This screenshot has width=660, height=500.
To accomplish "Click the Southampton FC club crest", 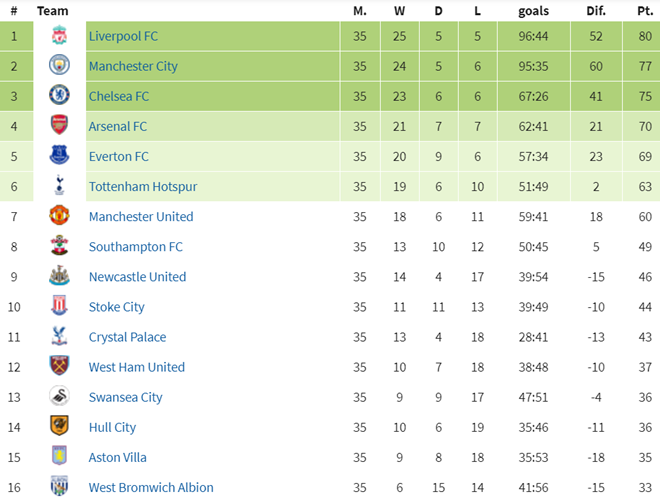I will point(60,247).
